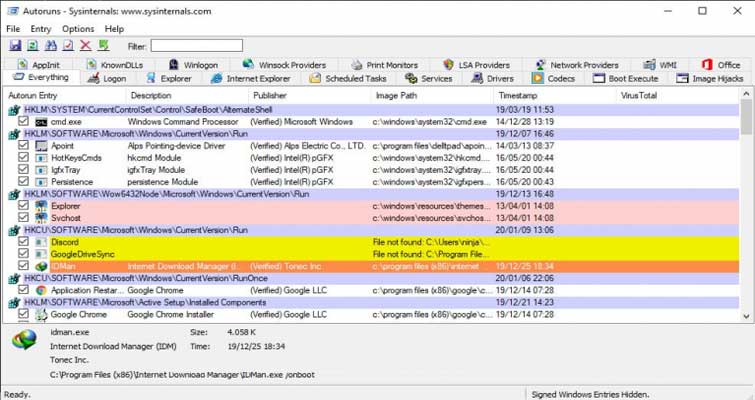Click the Chrome icon for Application Restart
This screenshot has width=755, height=400.
pyautogui.click(x=41, y=290)
